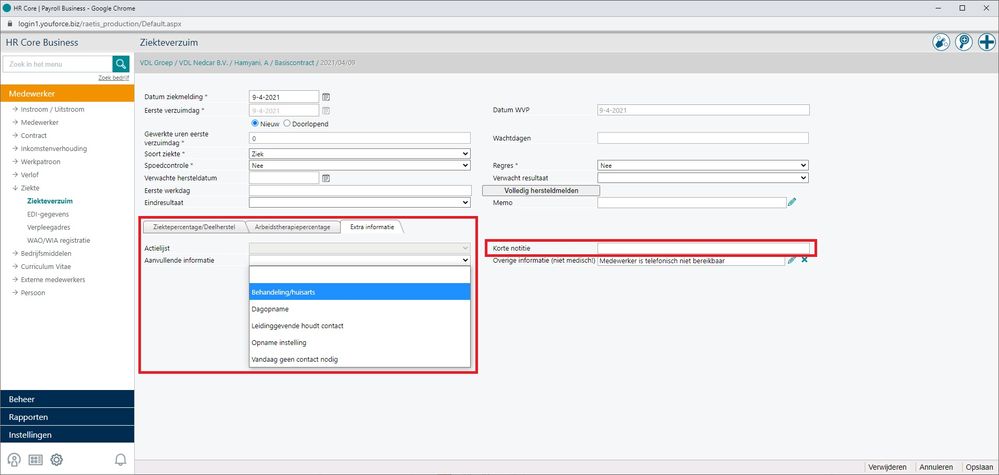The height and width of the screenshot is (475, 999).
Task: Click the Memo input field
Action: (x=692, y=202)
